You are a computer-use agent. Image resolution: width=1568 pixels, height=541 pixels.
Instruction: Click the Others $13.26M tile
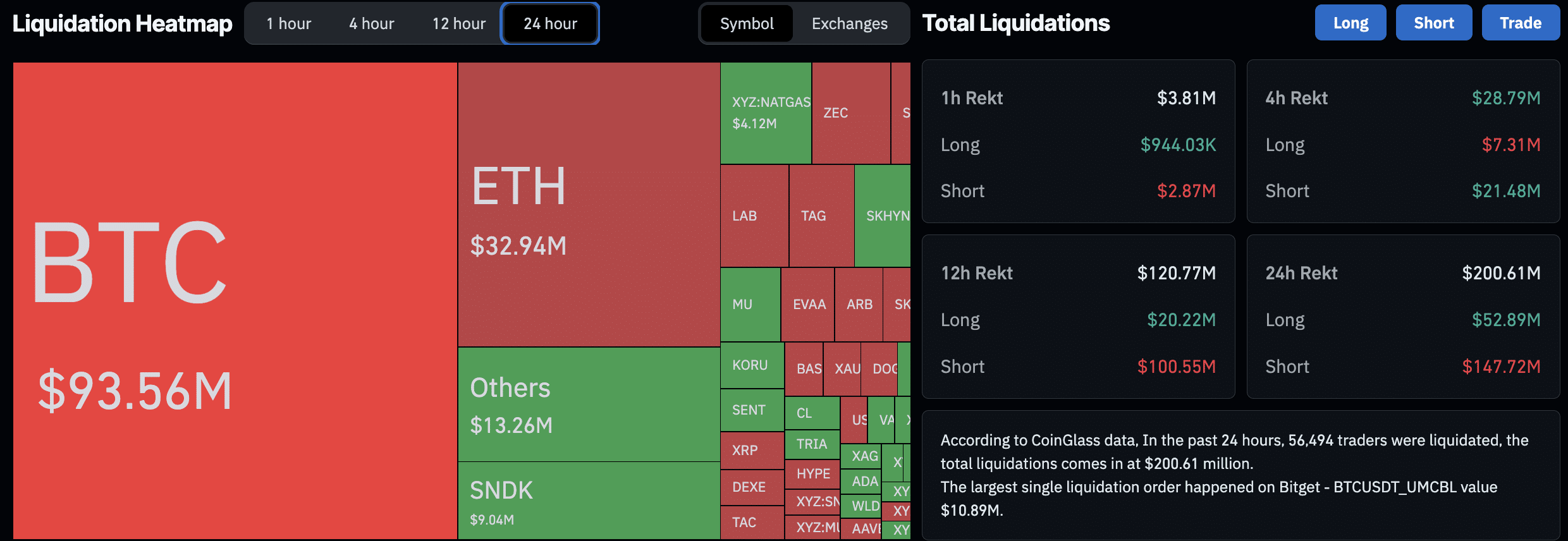(x=589, y=404)
